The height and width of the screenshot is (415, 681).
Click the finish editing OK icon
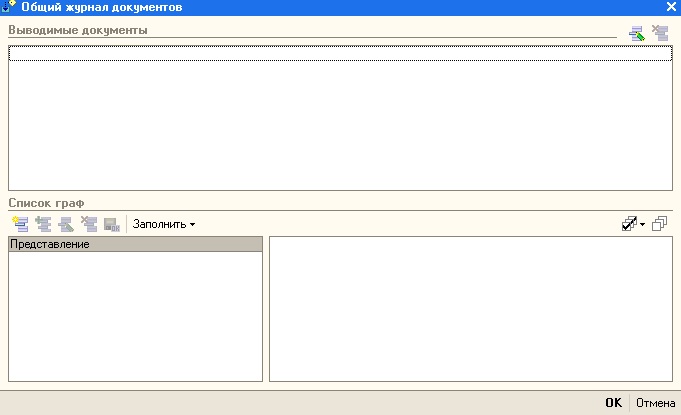coord(111,225)
